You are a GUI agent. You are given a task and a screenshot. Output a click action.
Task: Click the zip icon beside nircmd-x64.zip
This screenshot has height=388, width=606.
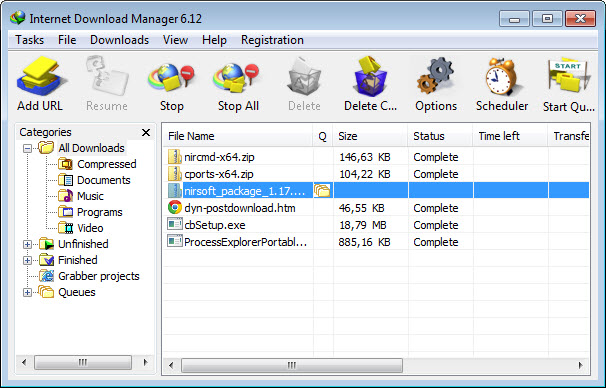click(175, 157)
